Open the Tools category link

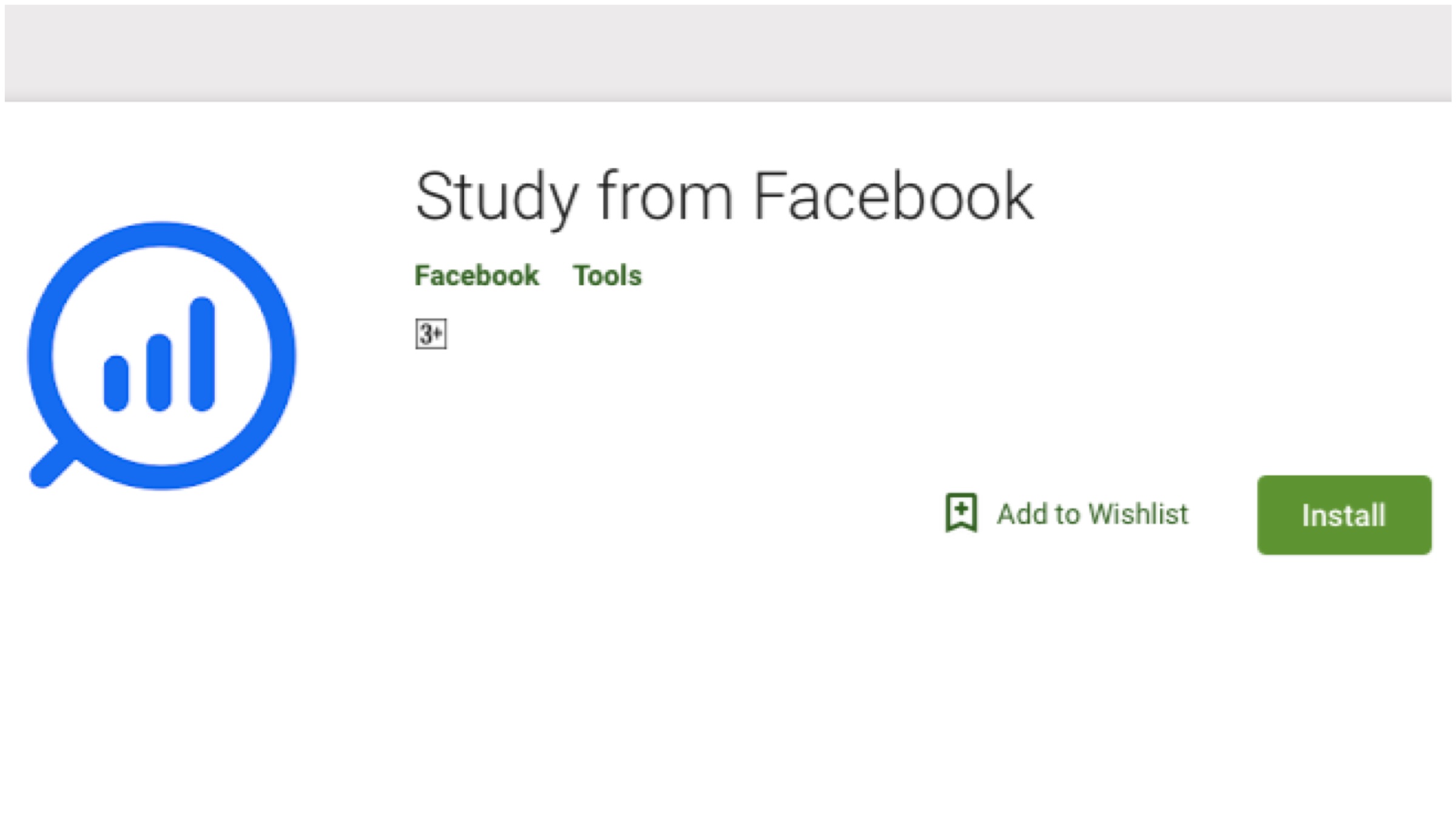[607, 276]
